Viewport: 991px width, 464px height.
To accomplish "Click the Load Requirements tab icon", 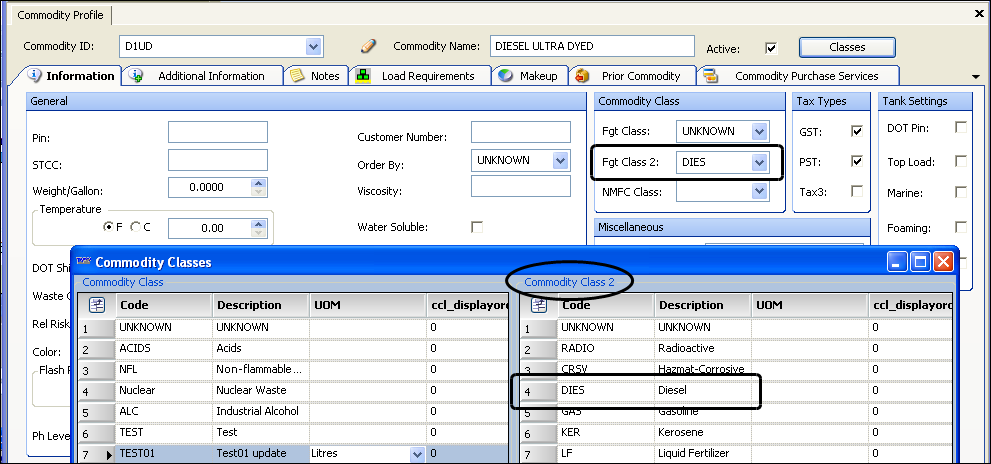I will (x=363, y=76).
